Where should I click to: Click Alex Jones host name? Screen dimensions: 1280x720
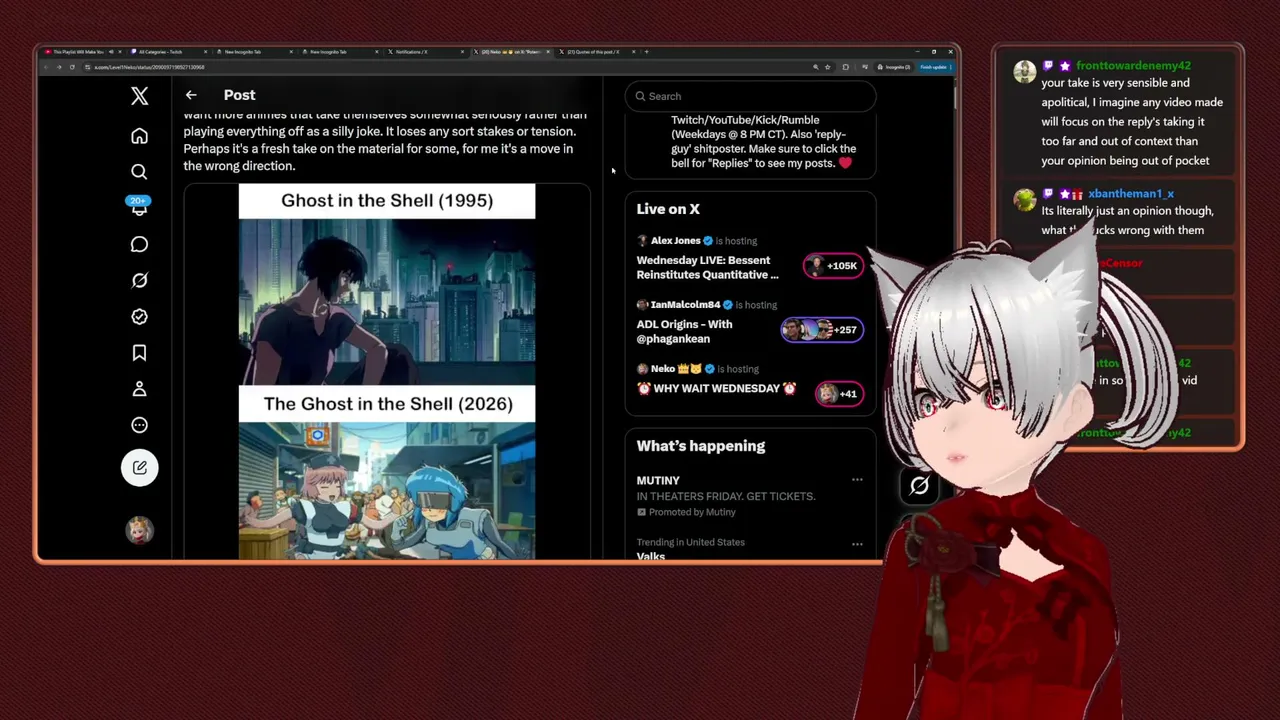(x=676, y=241)
